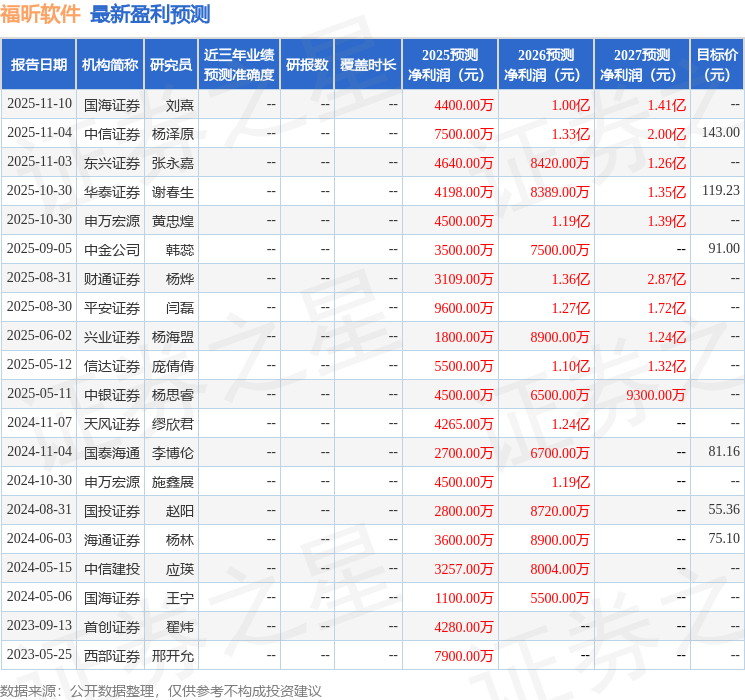Click the 2027预测净利润 column header
Screen dimensions: 745x700
coord(642,65)
